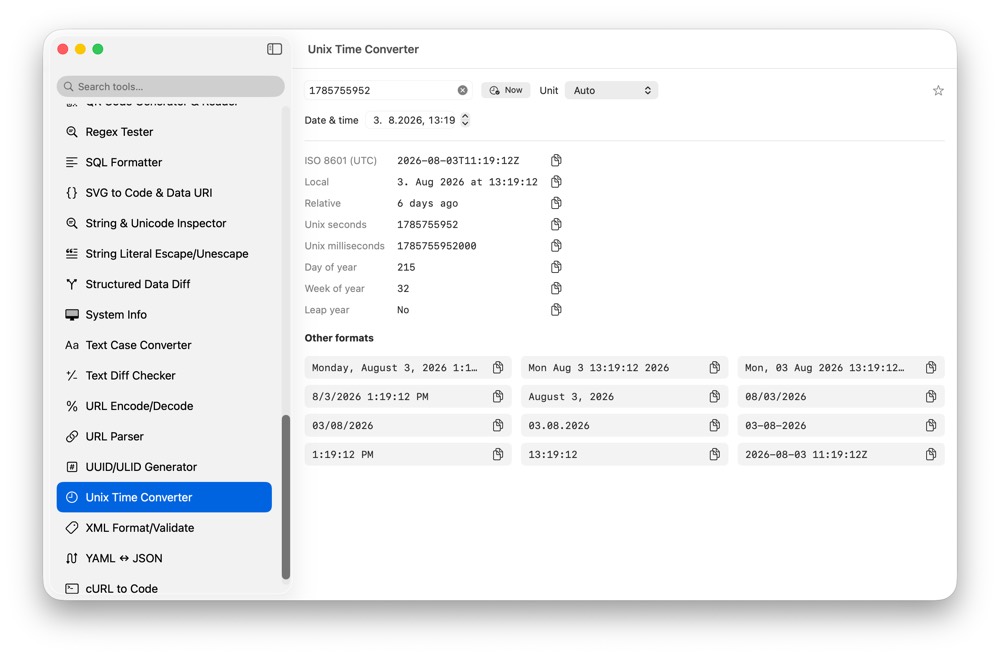Copy the ISO 8601 (UTC) value
This screenshot has width=1000, height=657.
pos(556,160)
